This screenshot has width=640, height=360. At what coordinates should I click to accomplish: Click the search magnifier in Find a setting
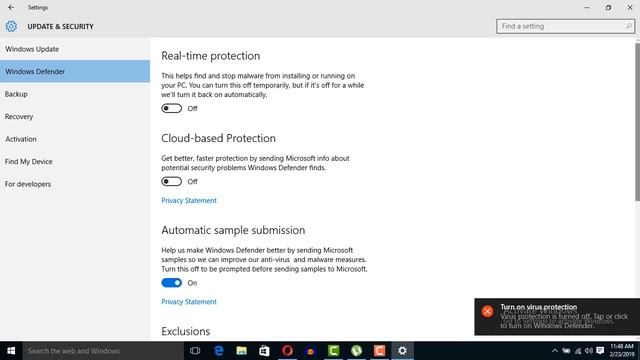(628, 26)
